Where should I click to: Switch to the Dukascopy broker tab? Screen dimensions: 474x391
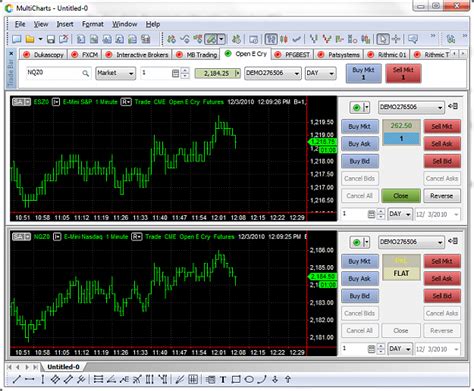tap(44, 55)
